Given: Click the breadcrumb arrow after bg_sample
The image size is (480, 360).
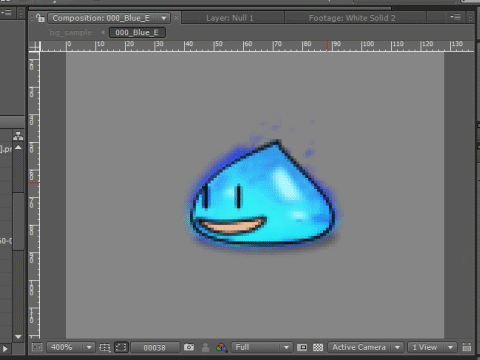Looking at the screenshot, I should [102, 32].
